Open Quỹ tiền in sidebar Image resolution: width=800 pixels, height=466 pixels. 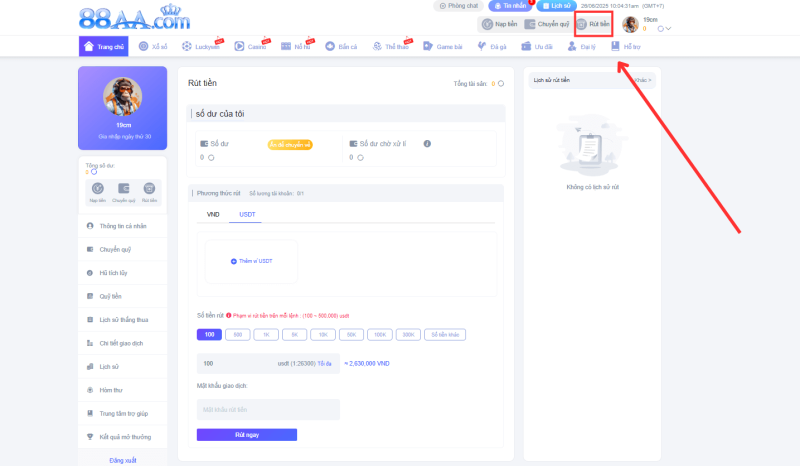[122, 297]
